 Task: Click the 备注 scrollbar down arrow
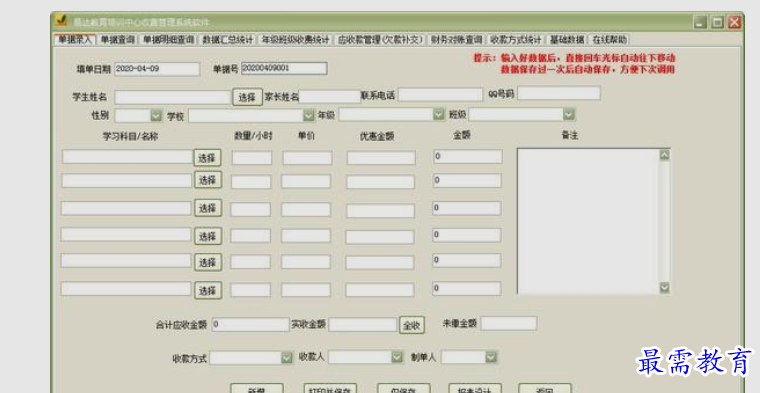(x=665, y=287)
